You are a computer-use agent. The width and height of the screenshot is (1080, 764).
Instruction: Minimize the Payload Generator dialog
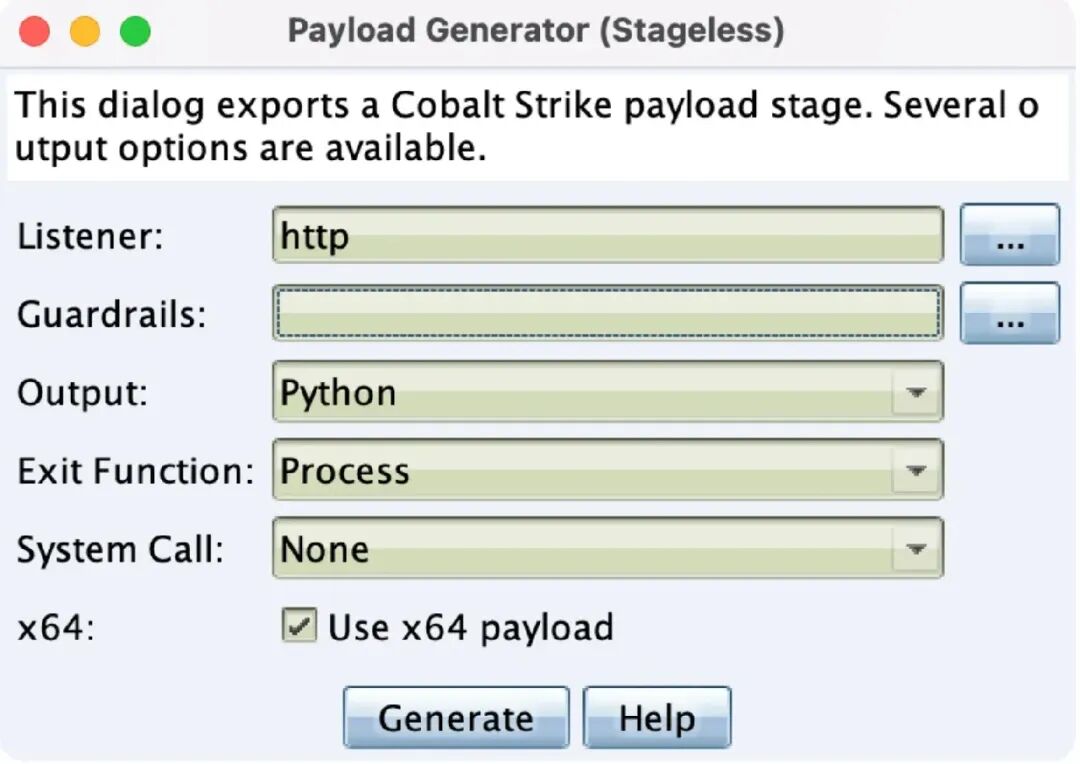[85, 31]
